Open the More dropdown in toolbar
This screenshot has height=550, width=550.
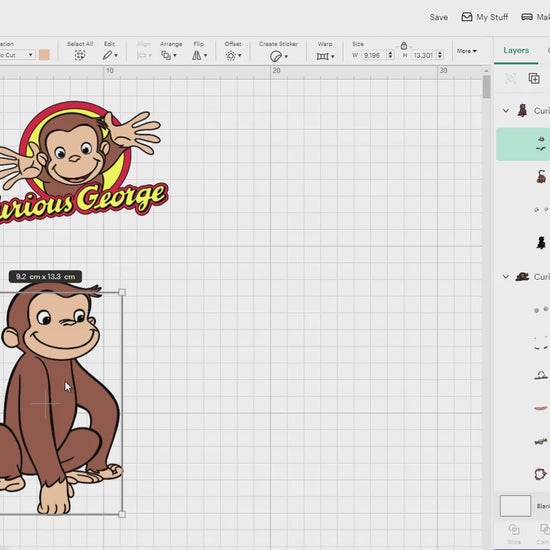[467, 51]
